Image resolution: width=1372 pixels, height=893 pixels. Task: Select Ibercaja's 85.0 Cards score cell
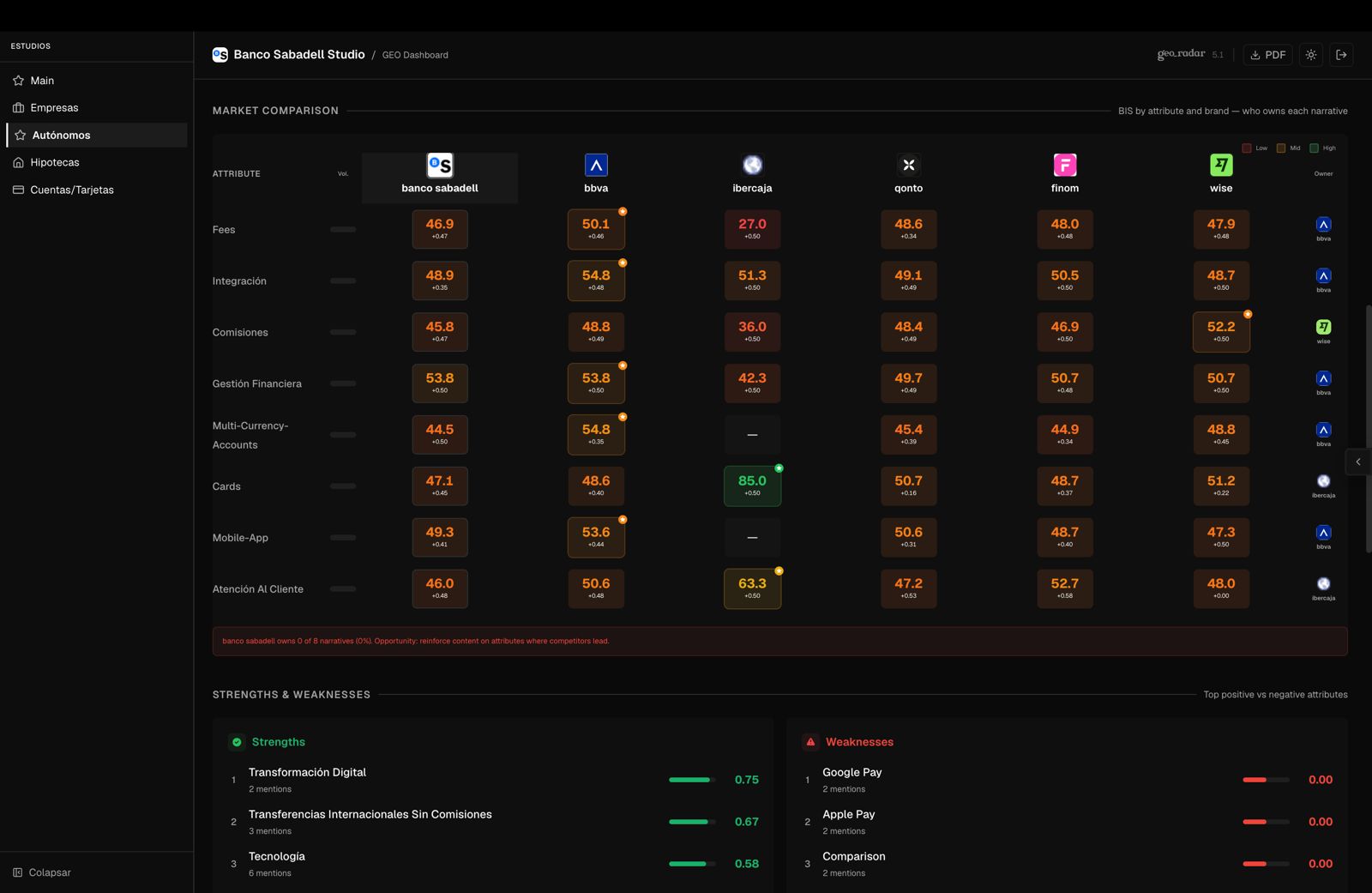click(752, 486)
